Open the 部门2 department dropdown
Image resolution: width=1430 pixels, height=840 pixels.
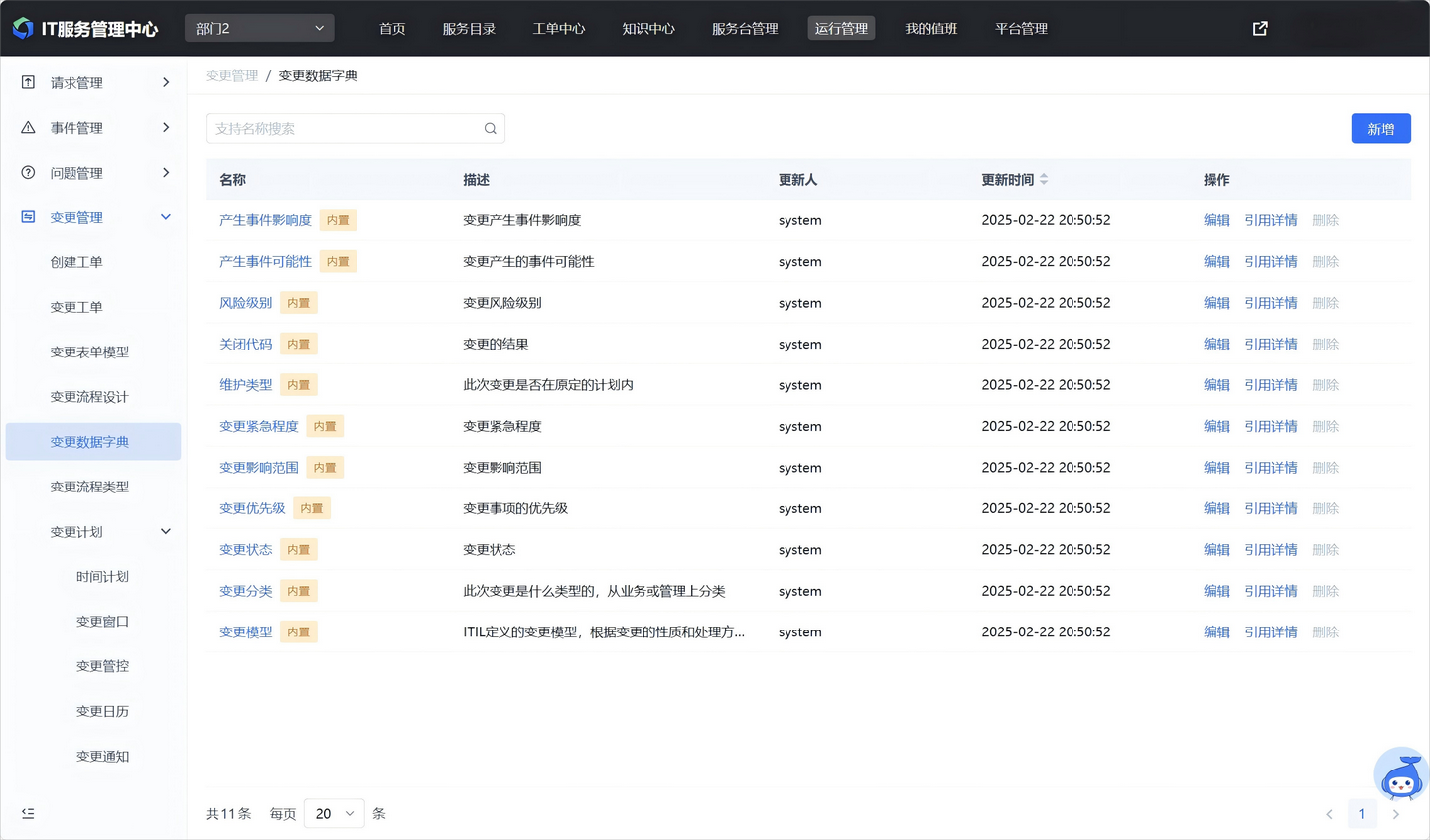click(x=259, y=28)
